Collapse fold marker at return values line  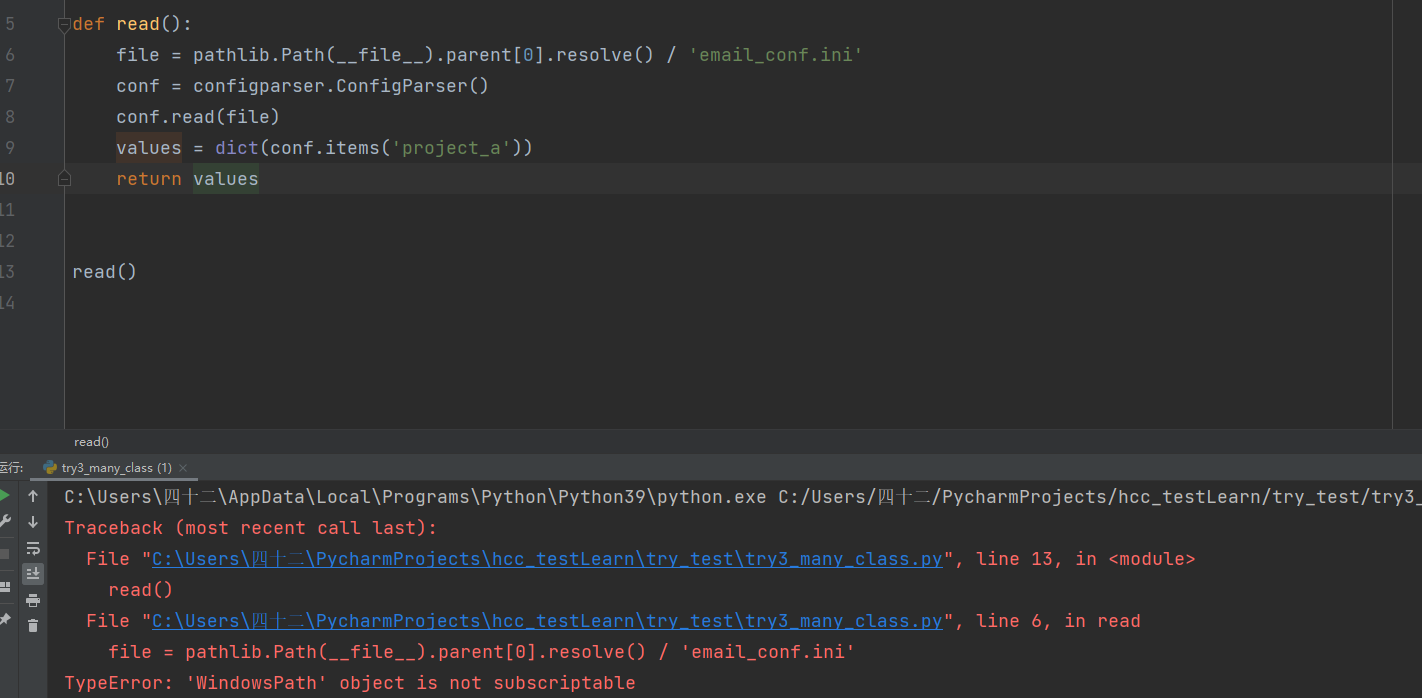click(64, 179)
